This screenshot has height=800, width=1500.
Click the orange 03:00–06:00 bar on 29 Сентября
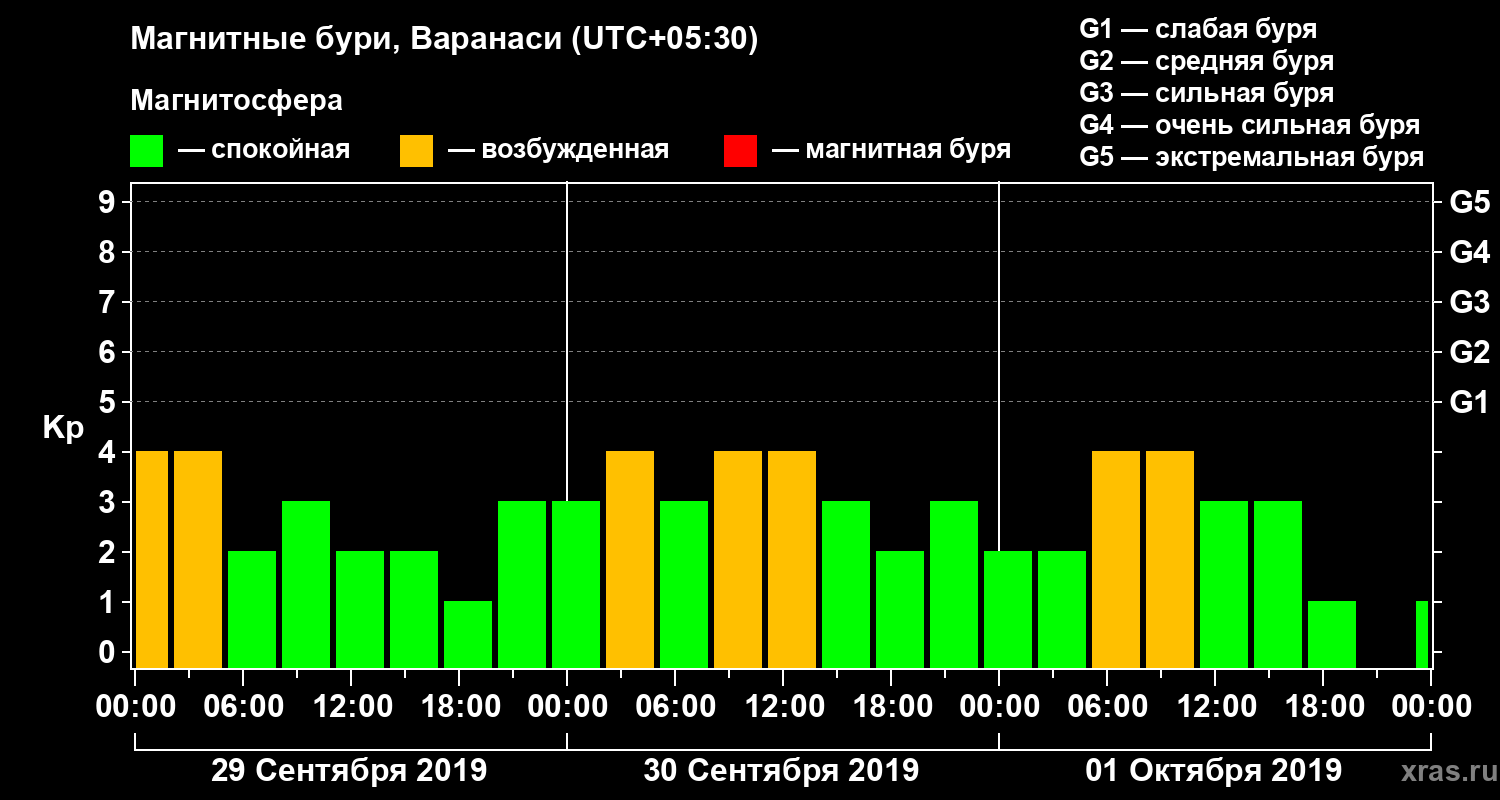198,559
